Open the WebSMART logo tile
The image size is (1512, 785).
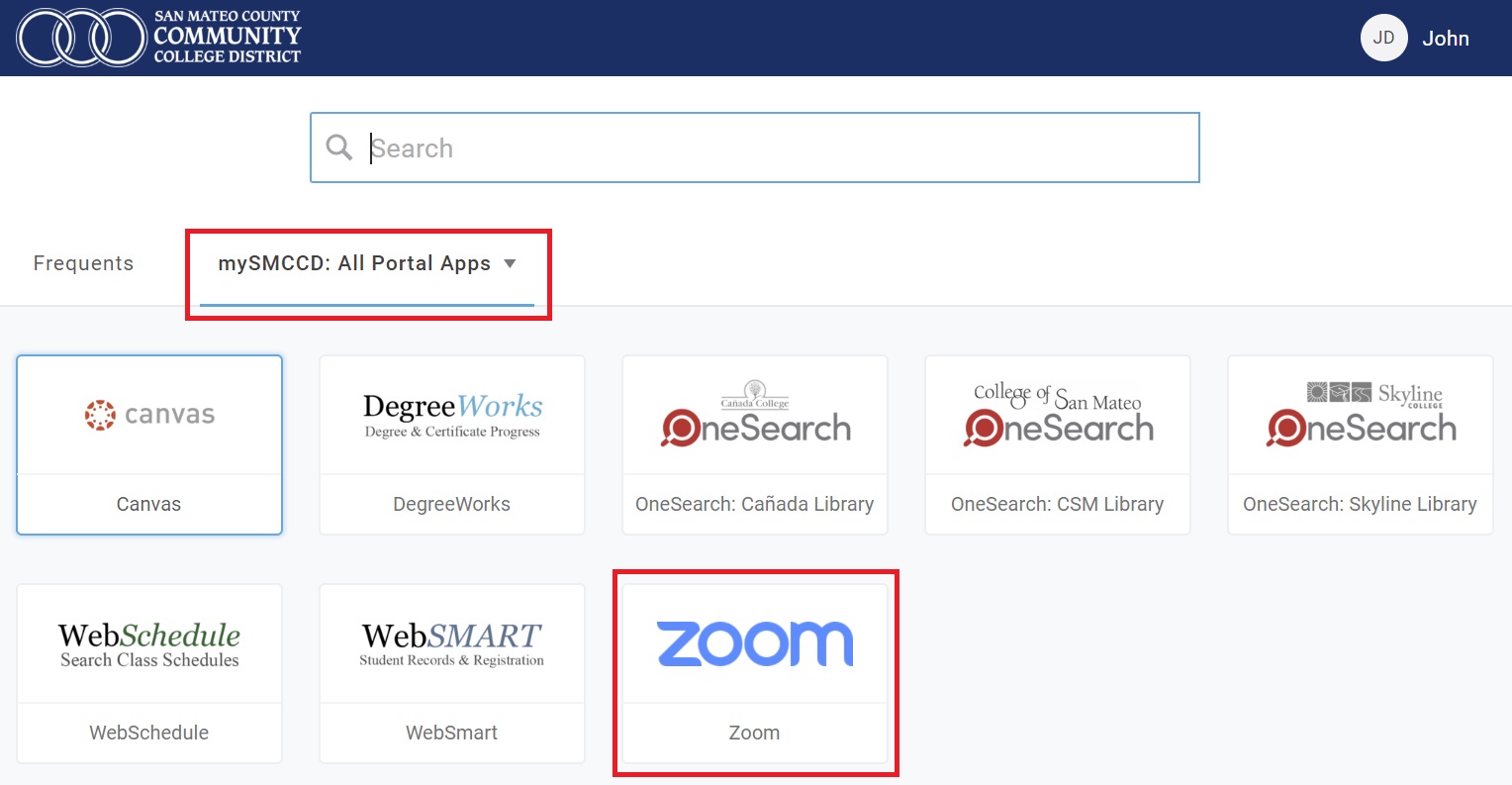tap(452, 643)
